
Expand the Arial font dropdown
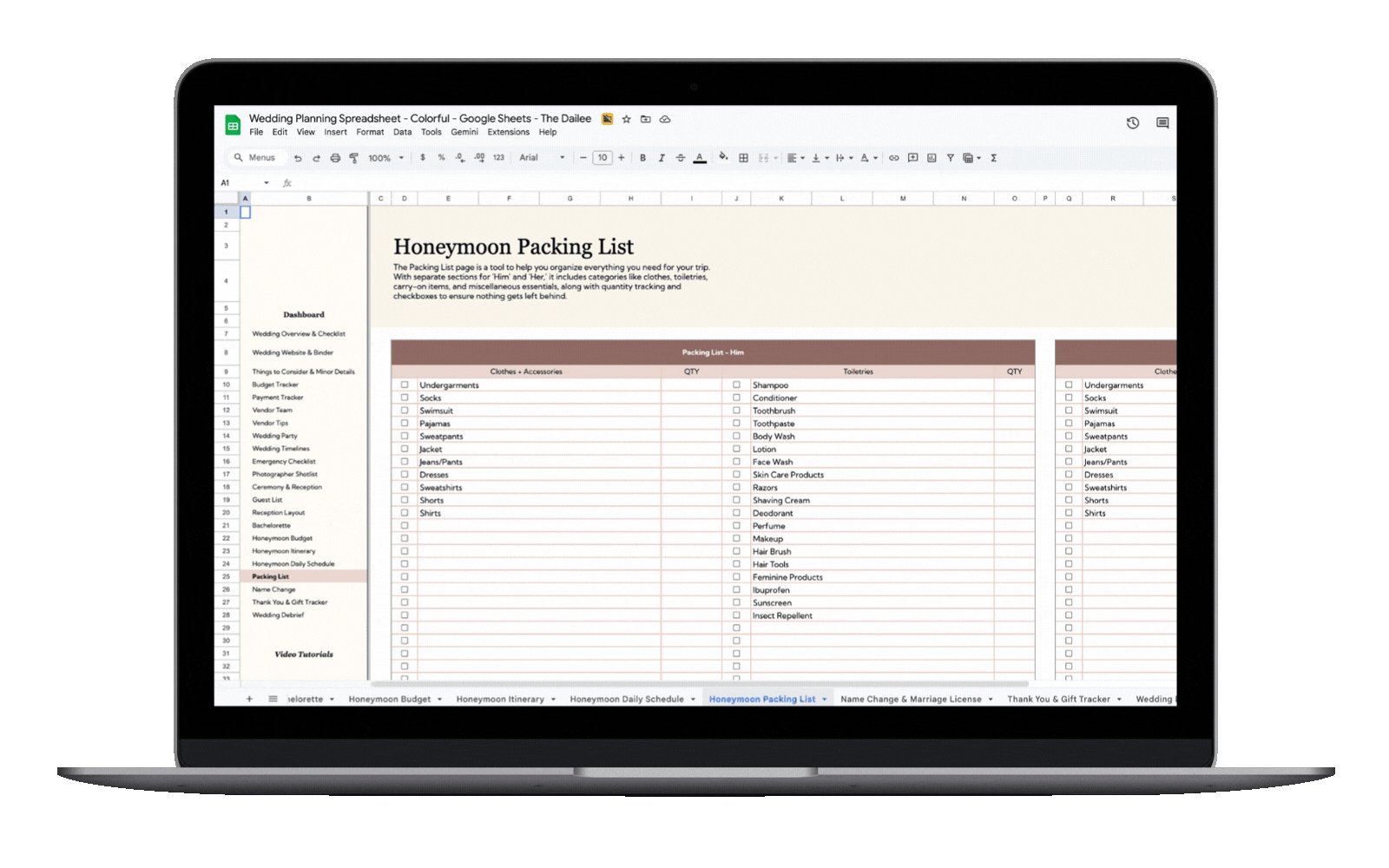click(542, 158)
